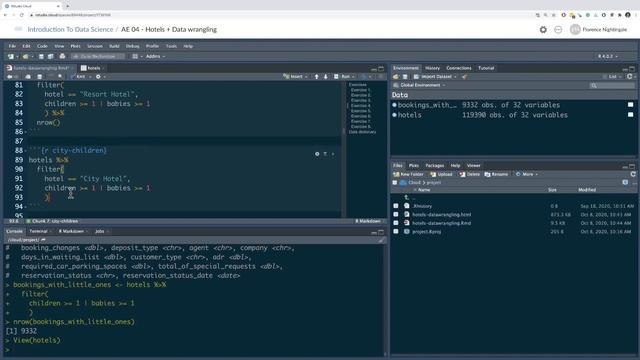This screenshot has height=360, width=640.
Task: Click the Open File folder icon
Action: pyautogui.click(x=25, y=56)
